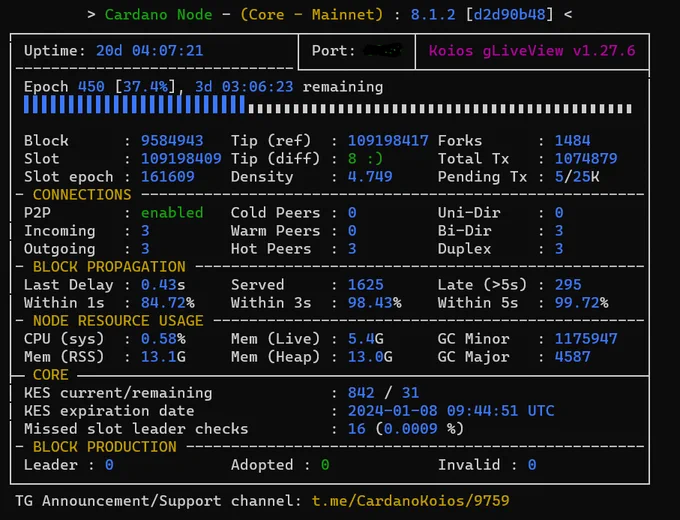Select the Hot Peers value 3
This screenshot has height=520, width=680.
352,249
